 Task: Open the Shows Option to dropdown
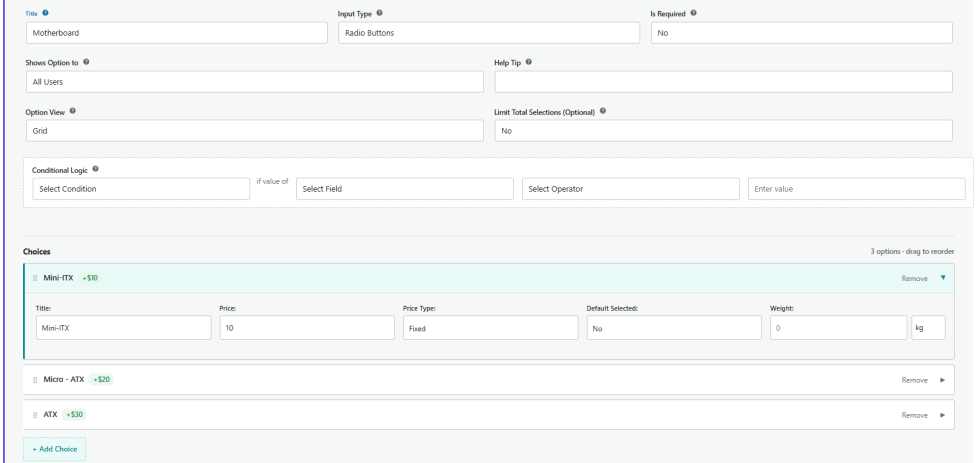[x=254, y=82]
